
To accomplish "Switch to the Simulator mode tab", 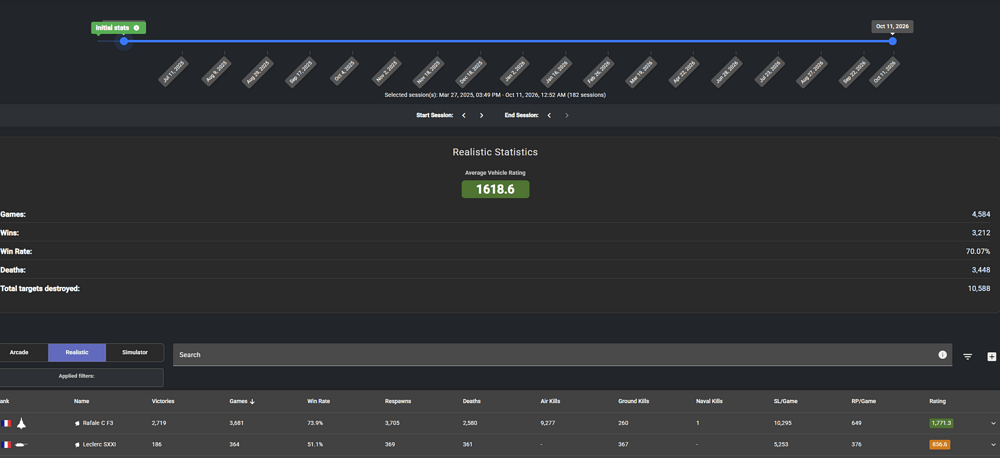I will (135, 352).
